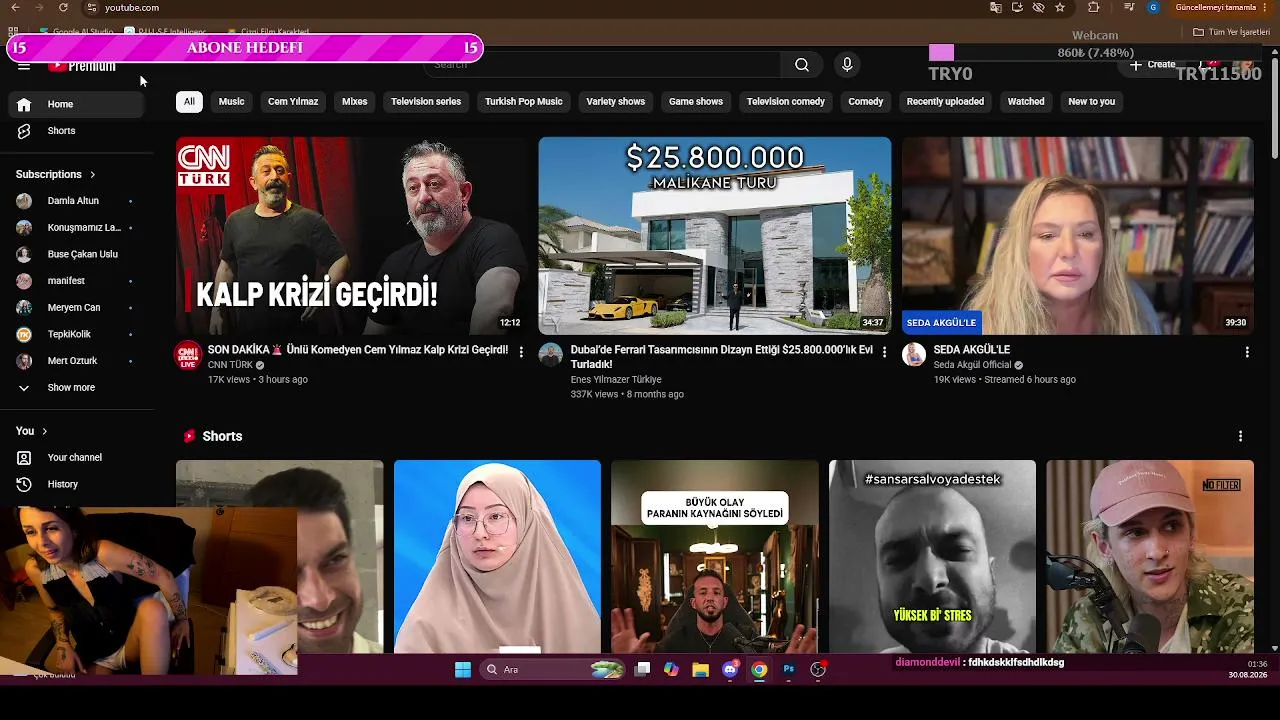Viewport: 1280px width, 720px height.
Task: Expand the You section header
Action: (32, 431)
